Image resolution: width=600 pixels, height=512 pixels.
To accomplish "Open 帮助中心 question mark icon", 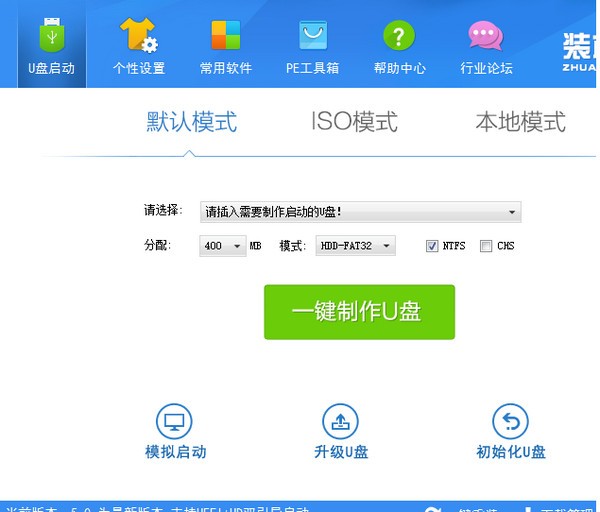I will point(399,36).
